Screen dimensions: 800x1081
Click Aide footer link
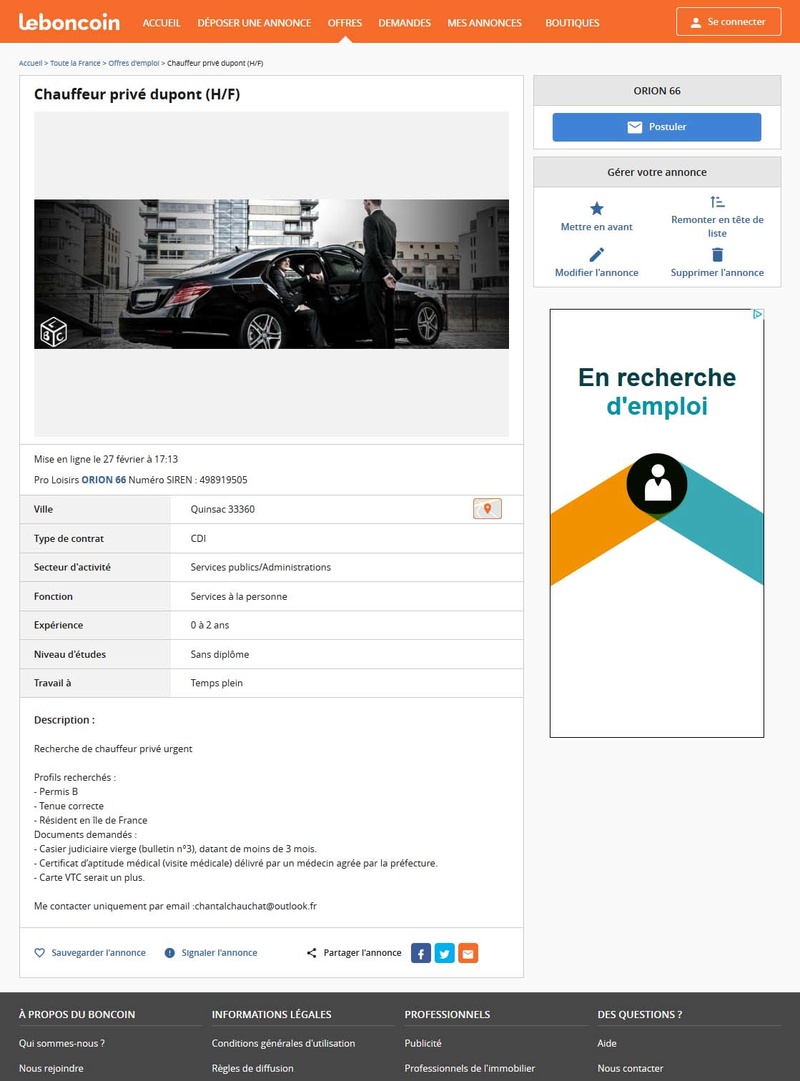pyautogui.click(x=607, y=1043)
